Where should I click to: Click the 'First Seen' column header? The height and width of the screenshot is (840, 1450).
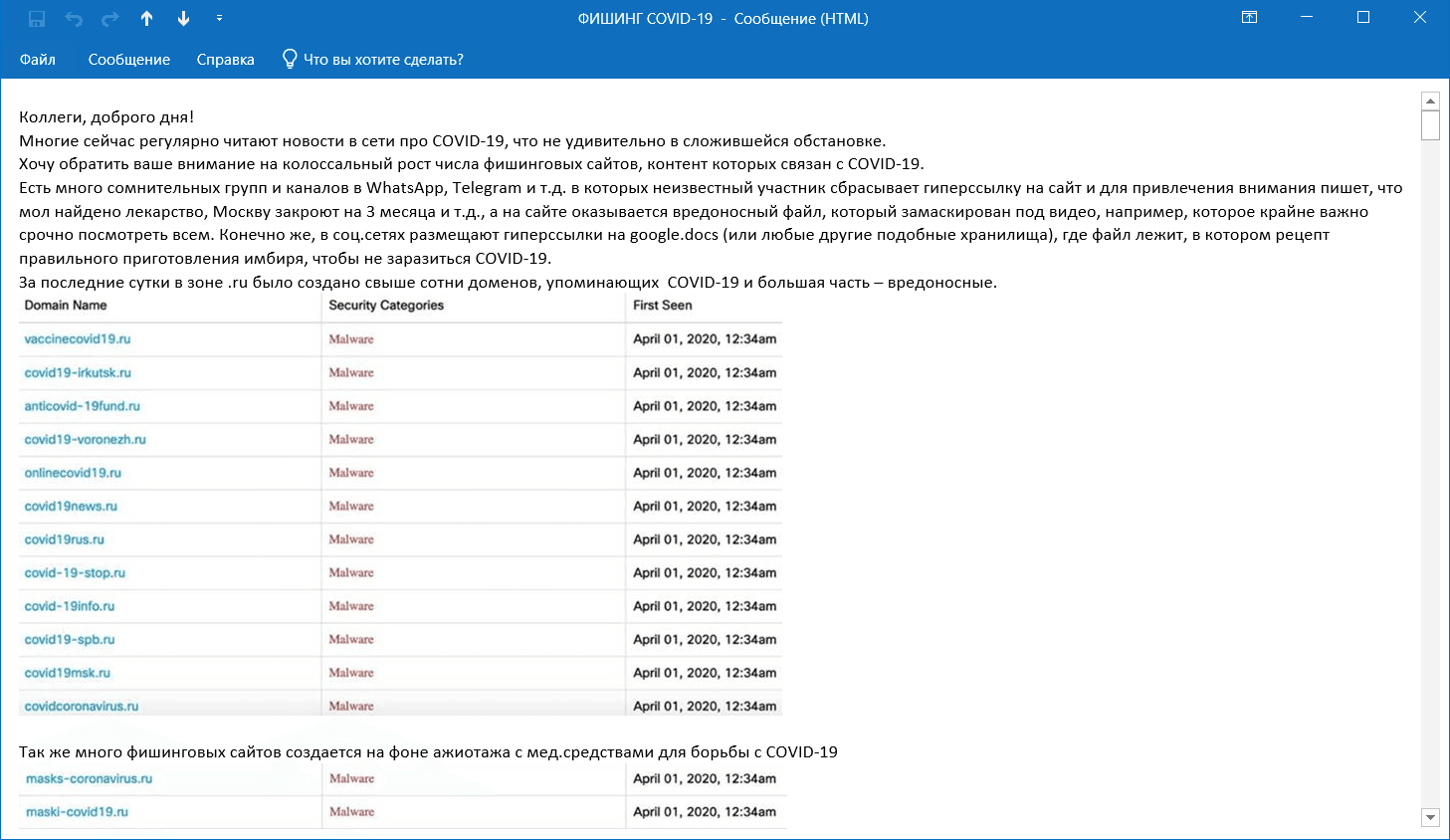663,306
